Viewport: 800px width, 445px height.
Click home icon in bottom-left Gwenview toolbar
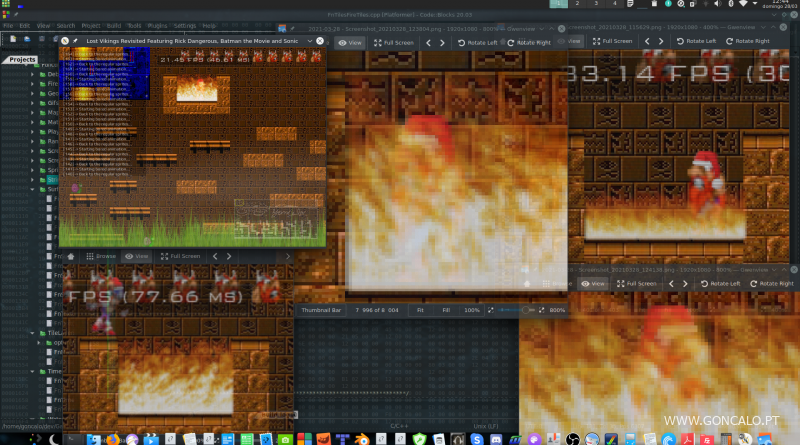71,256
